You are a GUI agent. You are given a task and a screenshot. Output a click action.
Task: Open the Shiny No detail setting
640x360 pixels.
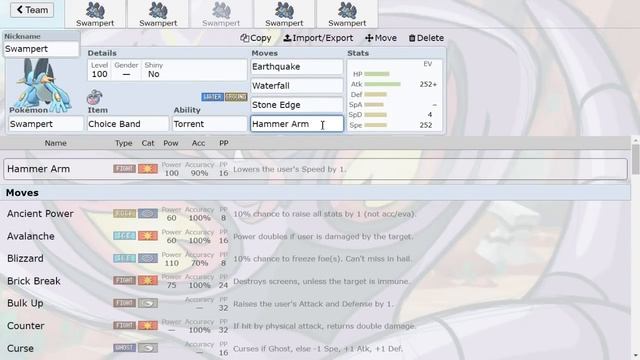pyautogui.click(x=153, y=70)
